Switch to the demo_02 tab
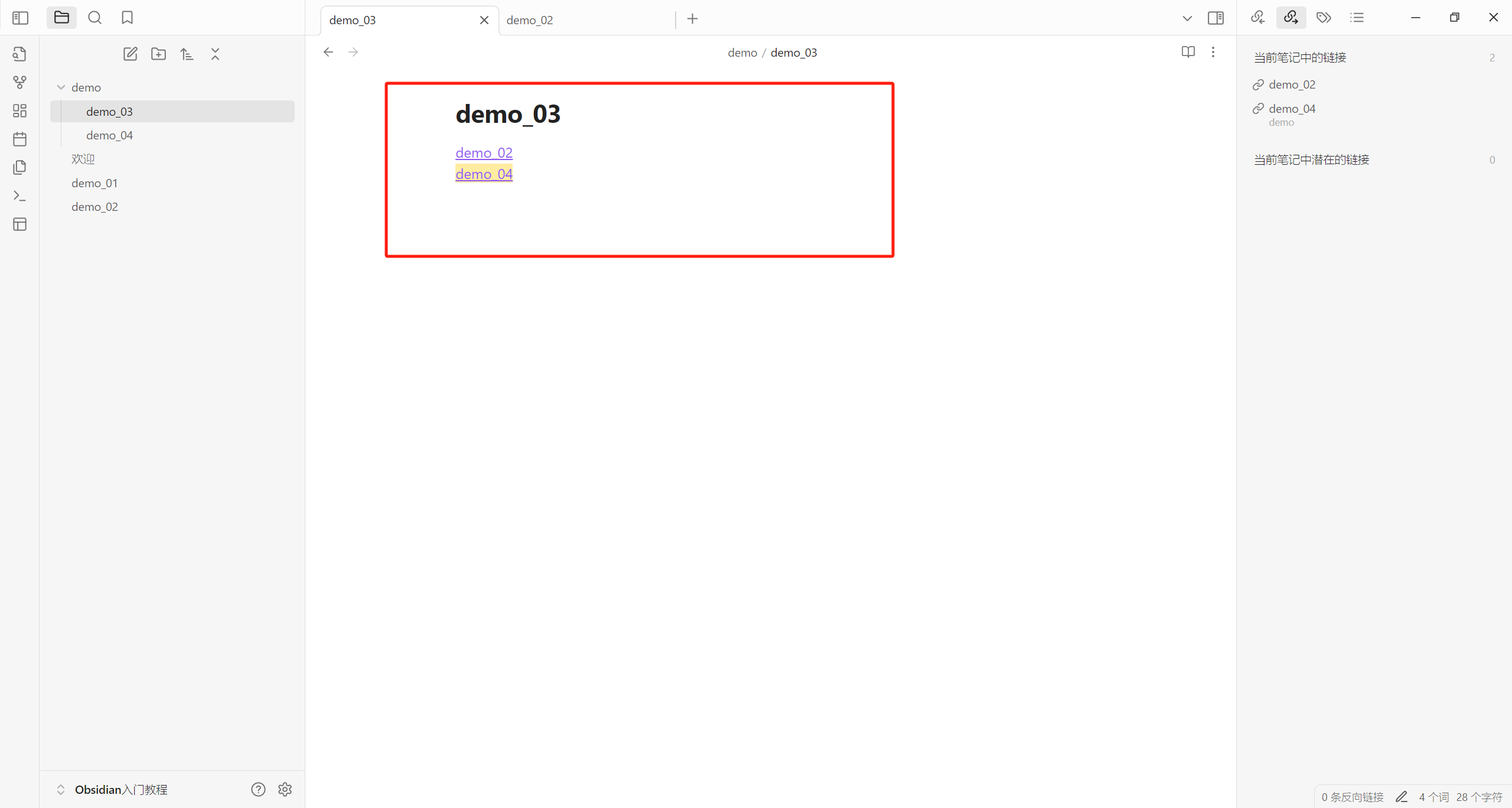This screenshot has width=1512, height=808. tap(530, 20)
